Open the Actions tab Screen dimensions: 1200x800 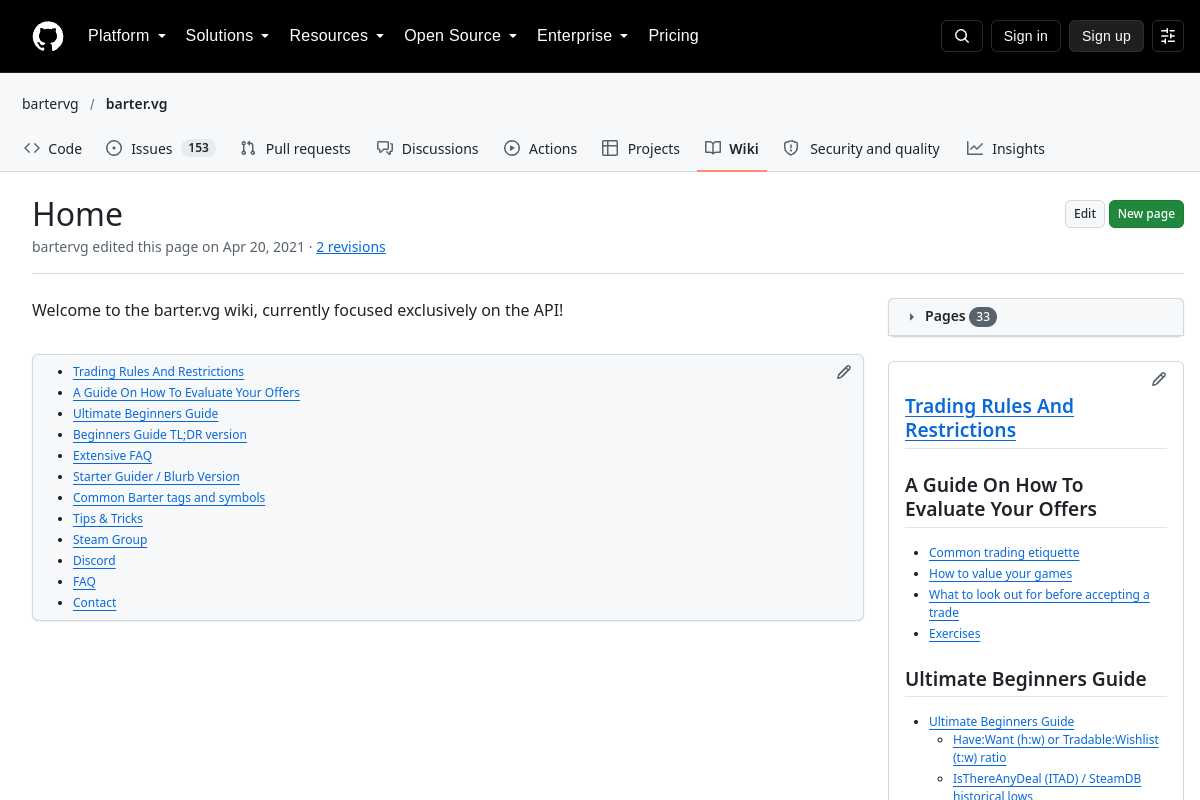click(x=541, y=149)
